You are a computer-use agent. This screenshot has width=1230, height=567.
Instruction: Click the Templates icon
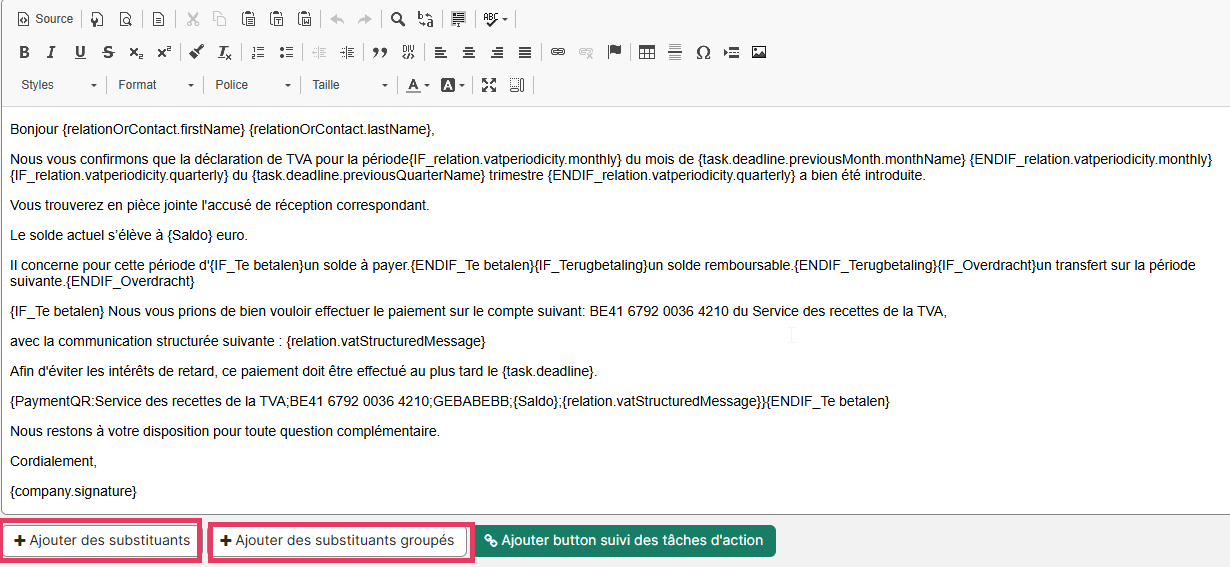click(158, 19)
